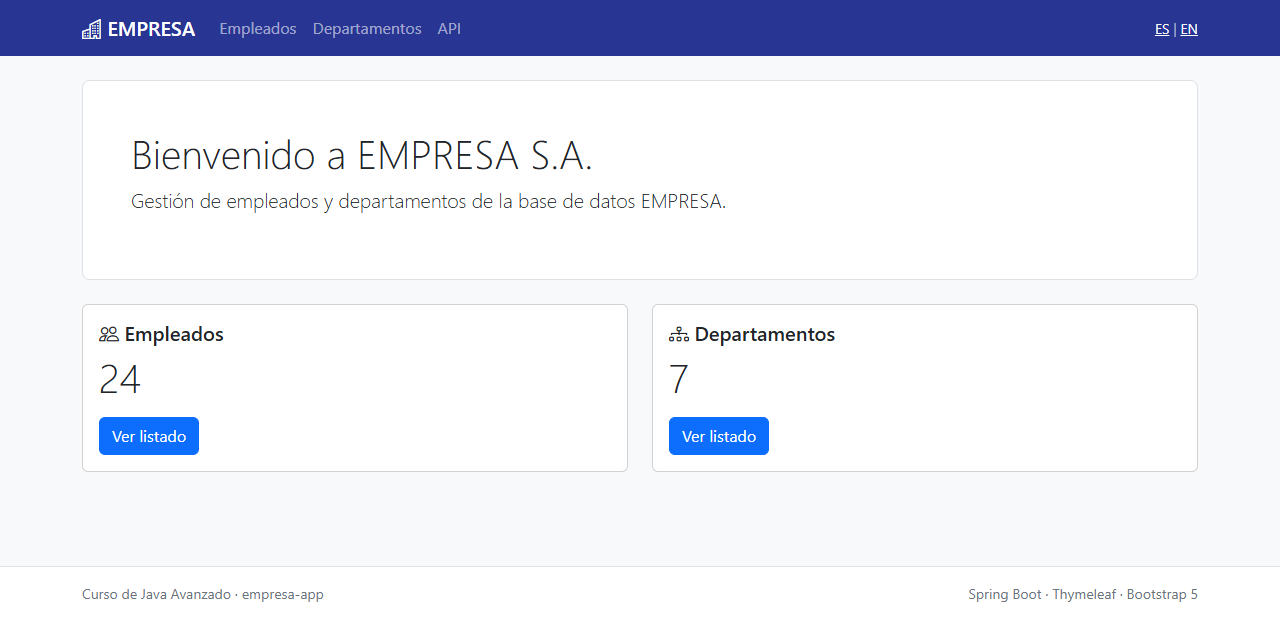Click footer text Curso de Java Avanzado
The width and height of the screenshot is (1280, 620).
[x=156, y=594]
